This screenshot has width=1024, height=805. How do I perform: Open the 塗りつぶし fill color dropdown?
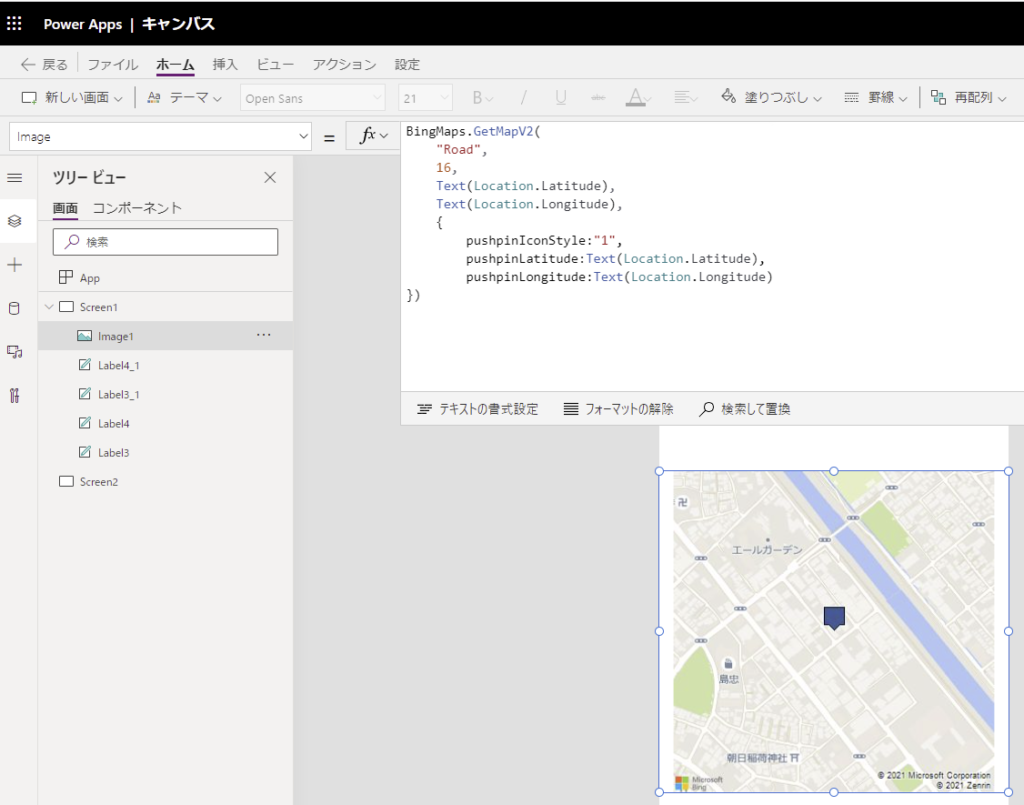tap(771, 98)
